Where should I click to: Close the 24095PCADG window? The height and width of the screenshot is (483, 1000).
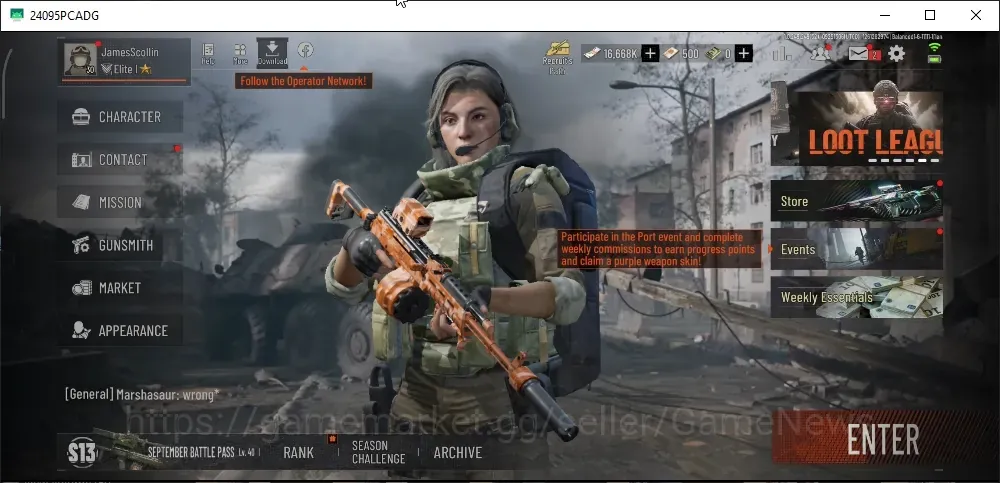(976, 15)
